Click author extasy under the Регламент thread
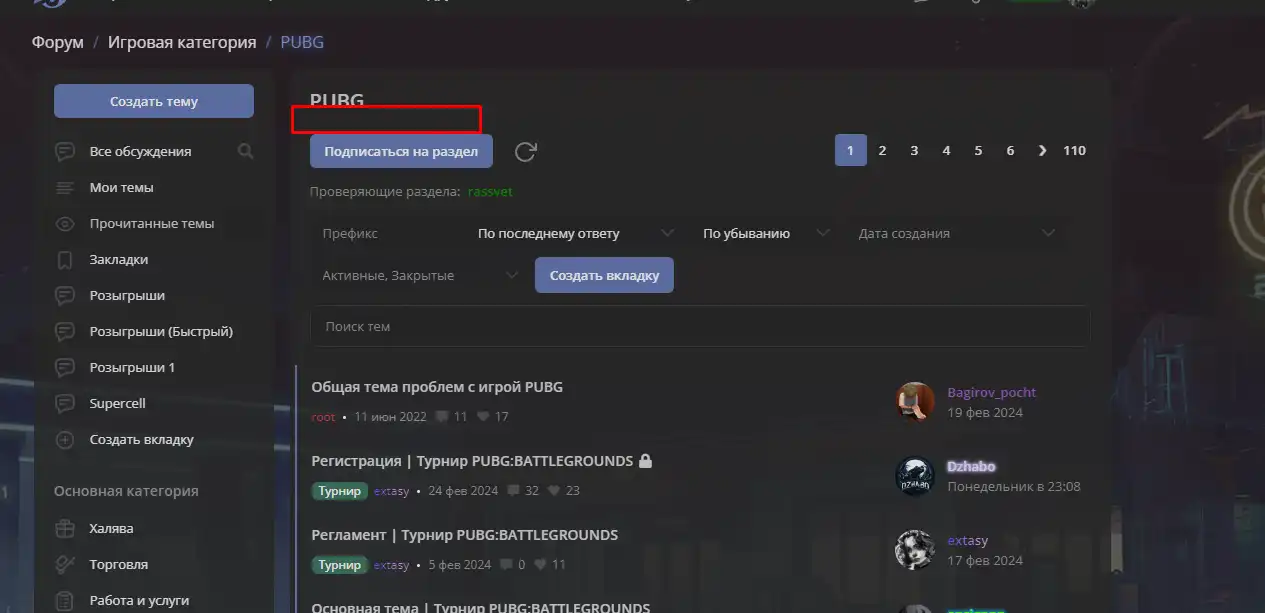The height and width of the screenshot is (613, 1265). [x=392, y=564]
